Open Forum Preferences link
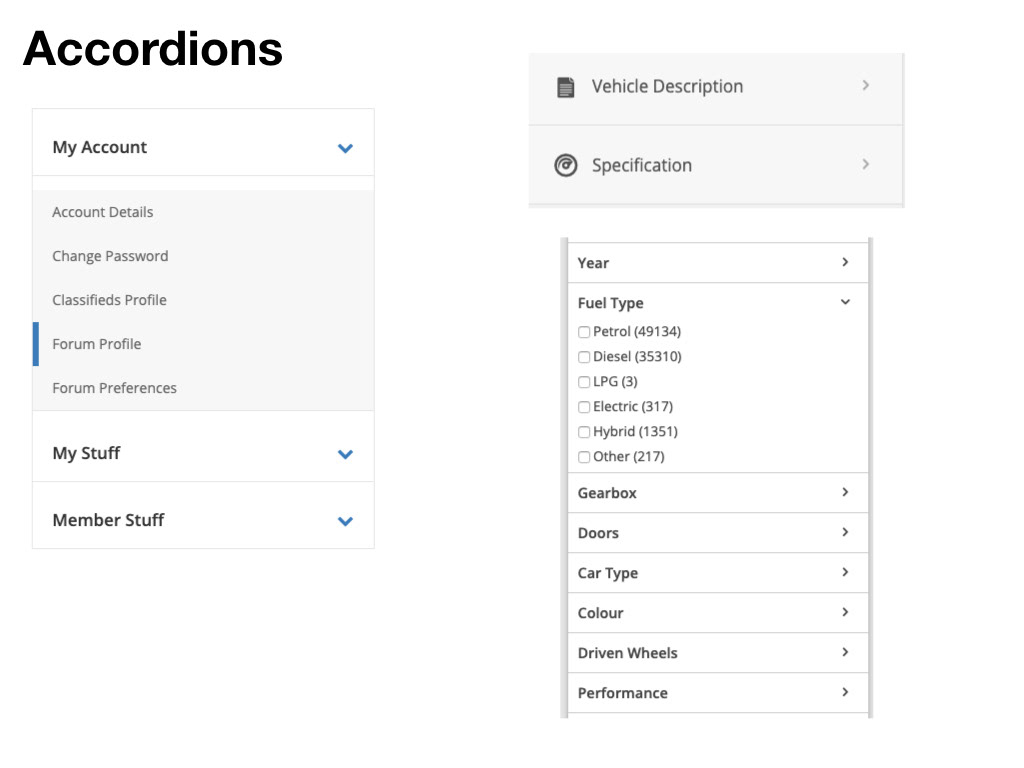1024x768 pixels. pyautogui.click(x=114, y=388)
